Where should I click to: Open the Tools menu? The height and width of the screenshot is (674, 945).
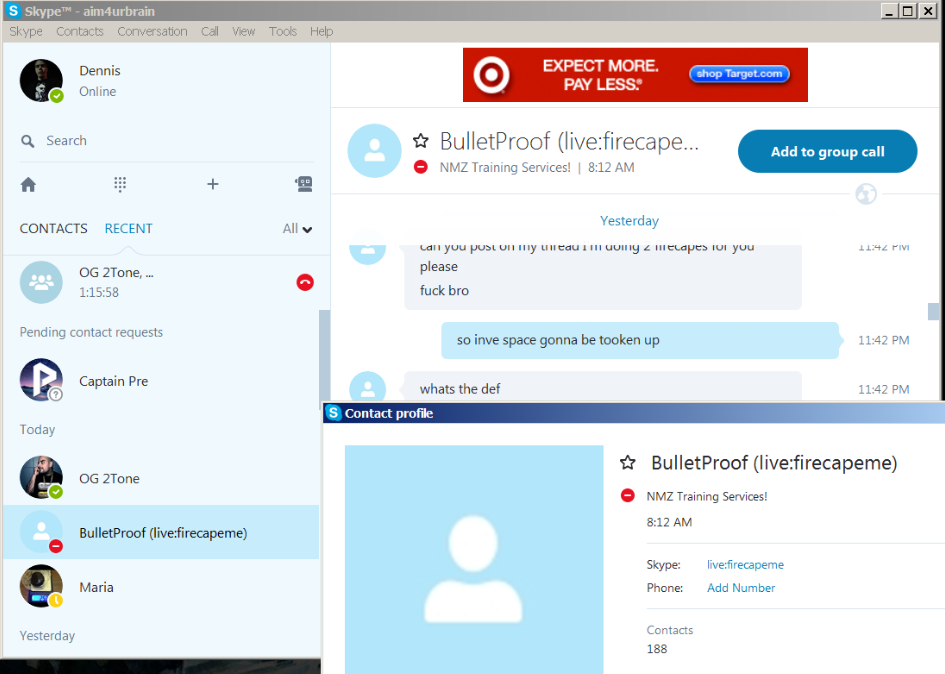283,31
